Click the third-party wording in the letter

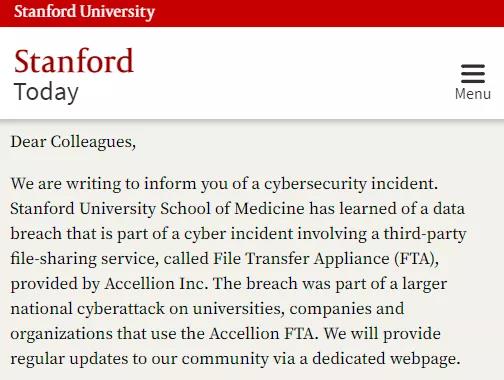tap(425, 234)
